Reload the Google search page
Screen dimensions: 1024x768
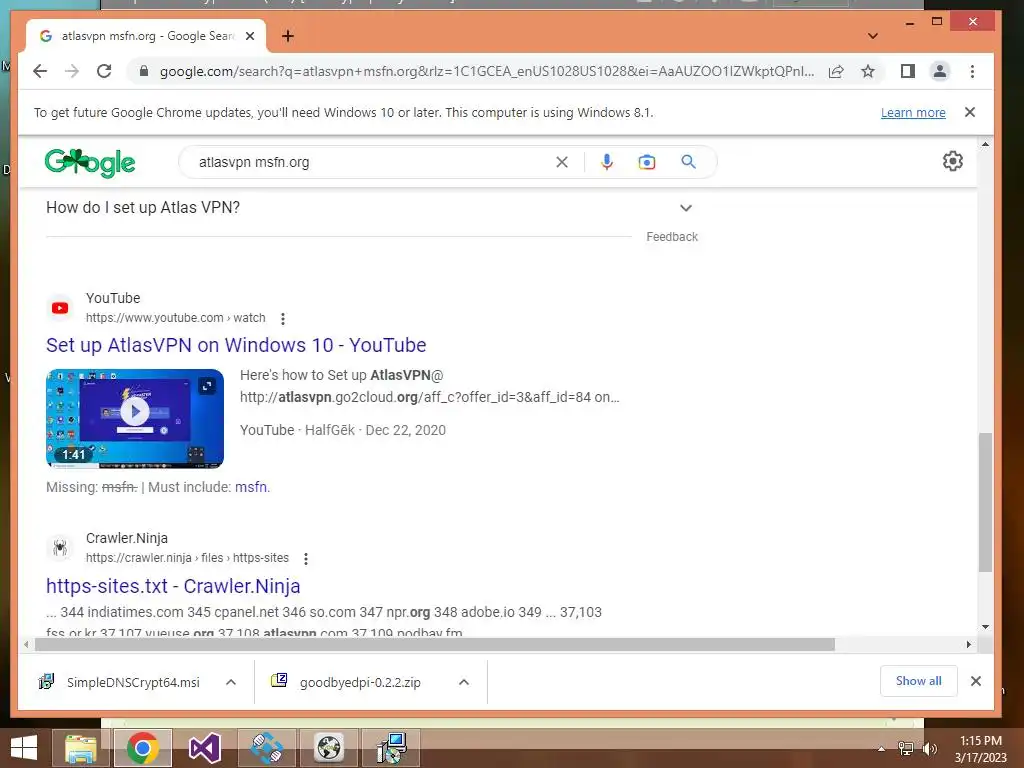(x=104, y=71)
